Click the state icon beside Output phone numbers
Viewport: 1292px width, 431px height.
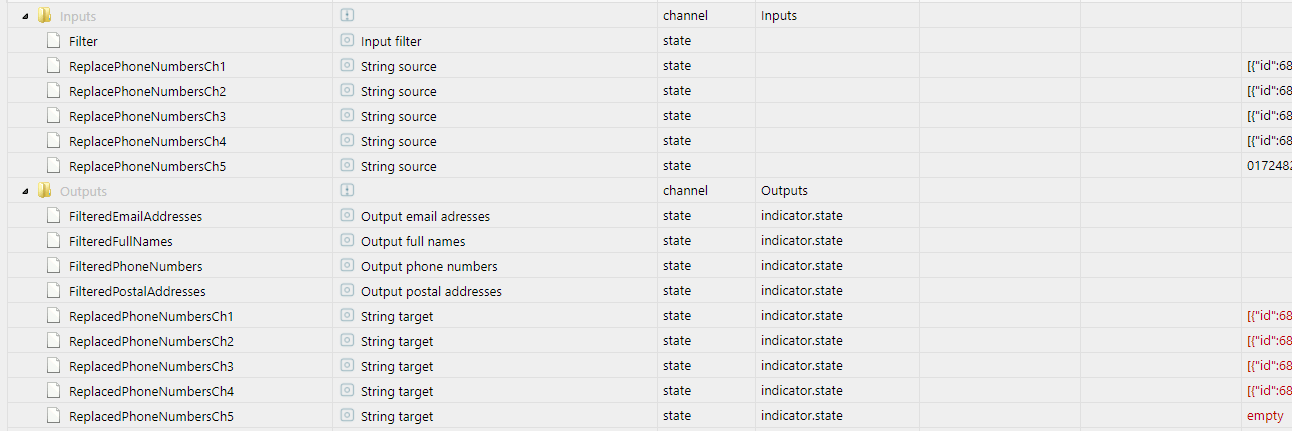coord(347,266)
